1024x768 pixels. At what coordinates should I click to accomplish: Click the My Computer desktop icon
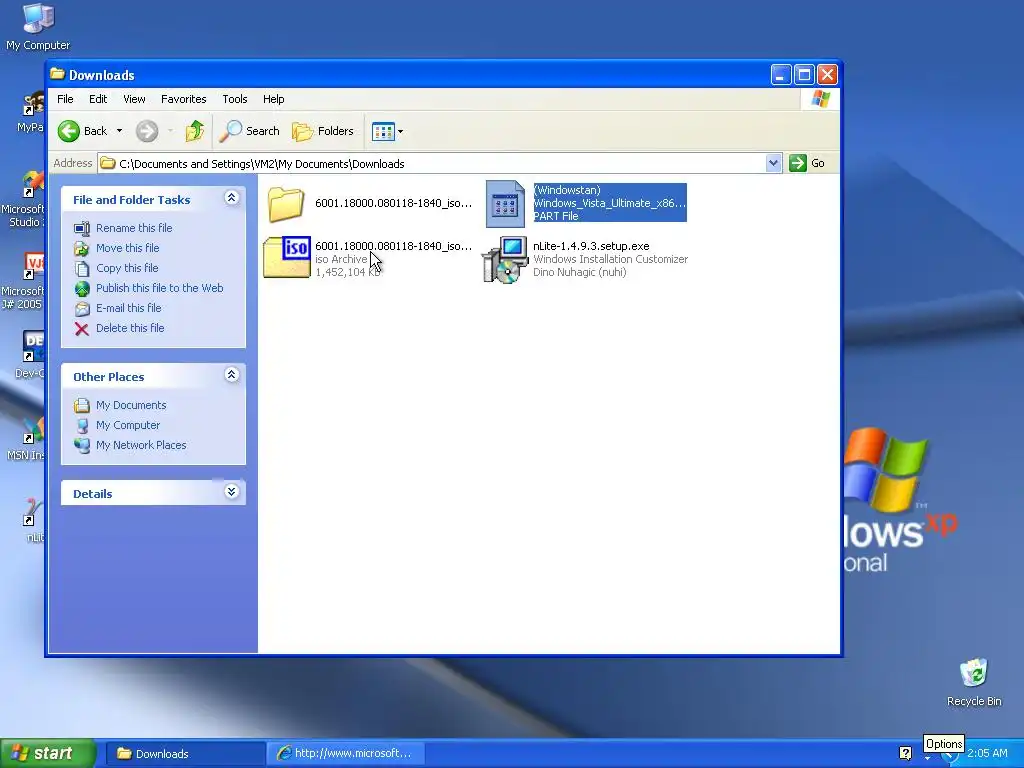click(x=38, y=27)
